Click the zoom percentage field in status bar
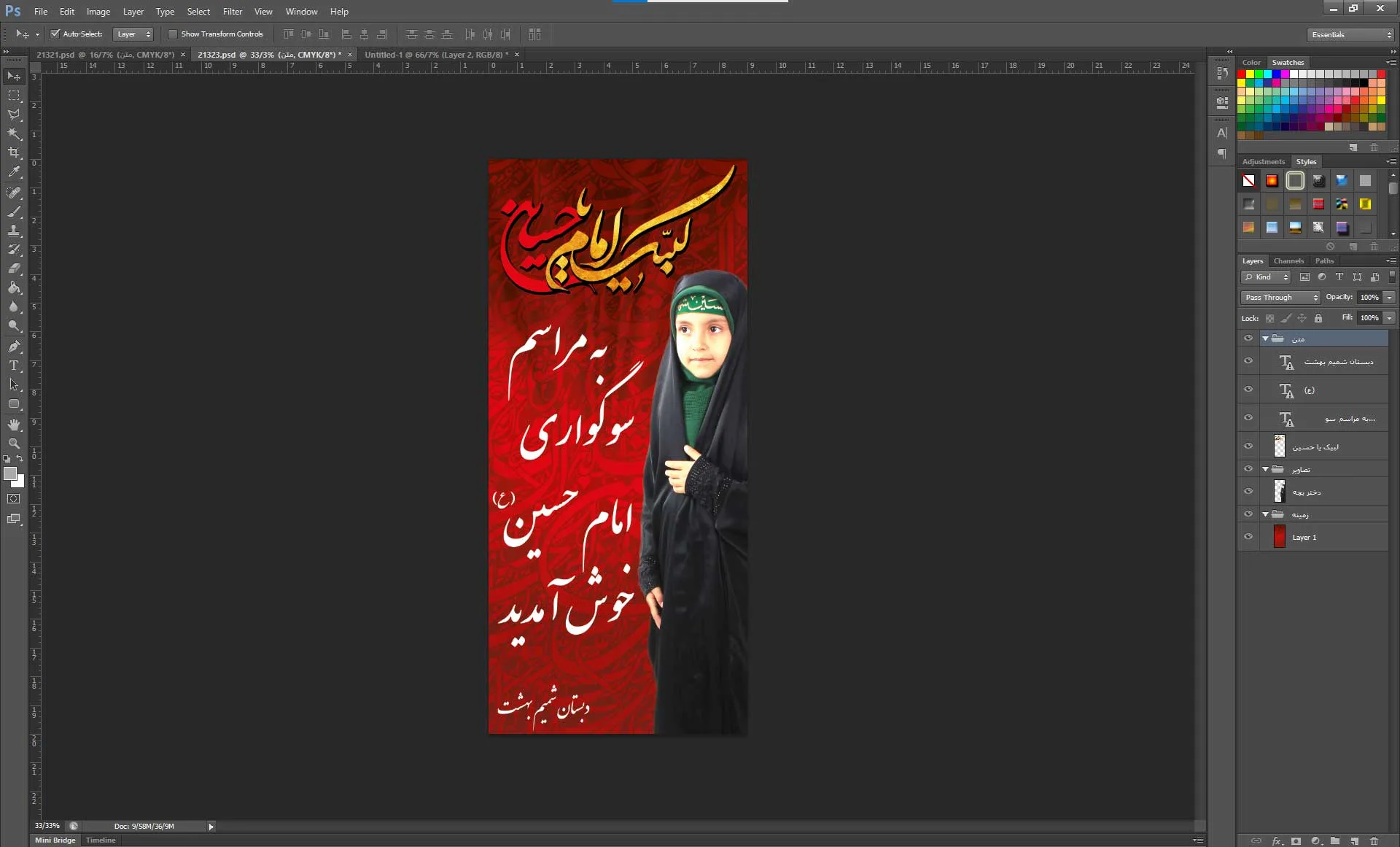The width and height of the screenshot is (1400, 847). 47,826
